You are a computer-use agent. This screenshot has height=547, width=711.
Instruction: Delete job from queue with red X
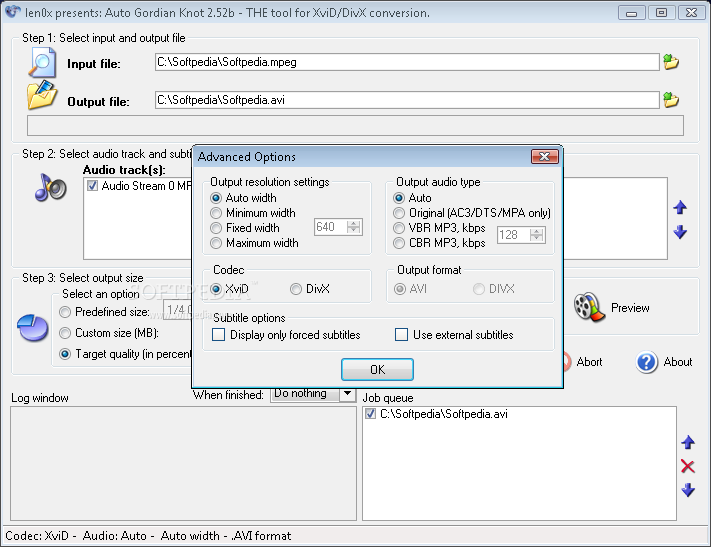click(688, 466)
